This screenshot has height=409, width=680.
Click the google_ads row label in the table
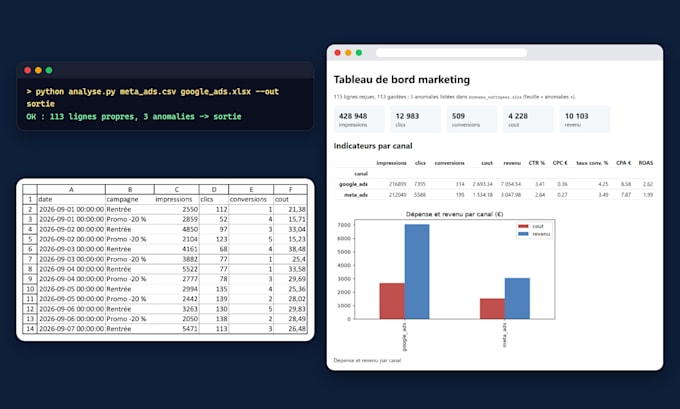(353, 184)
